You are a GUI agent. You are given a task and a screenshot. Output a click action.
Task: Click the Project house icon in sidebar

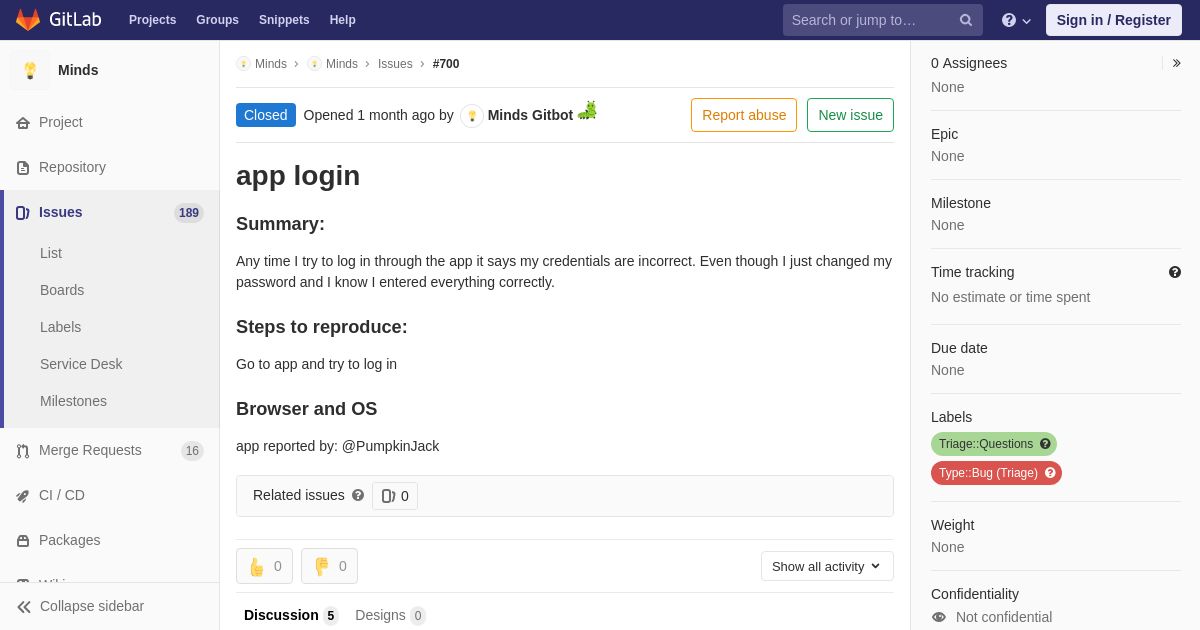23,123
